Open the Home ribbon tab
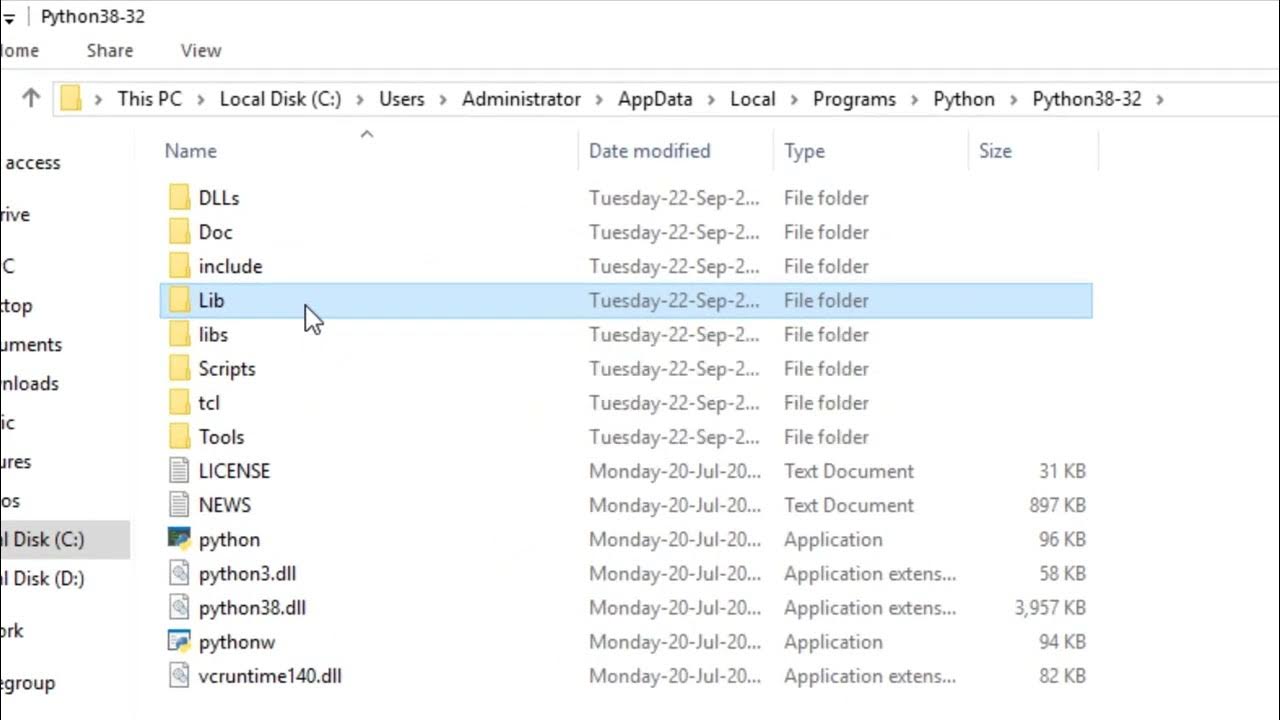1280x720 pixels. pos(19,50)
